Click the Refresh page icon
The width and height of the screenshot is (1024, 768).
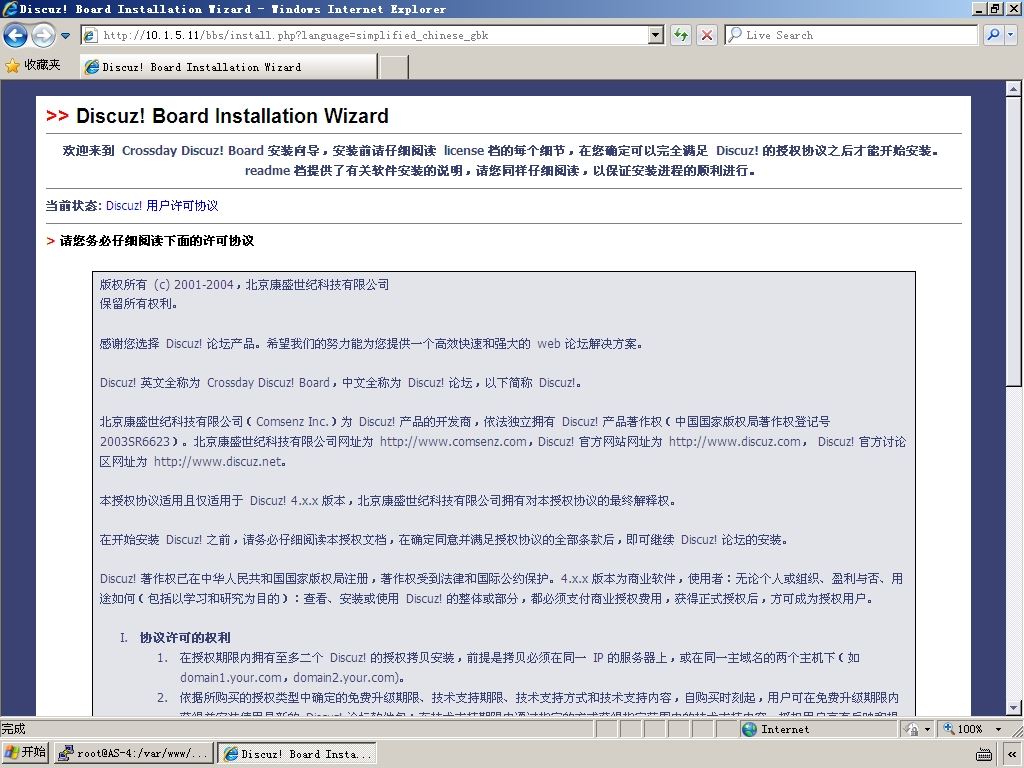pyautogui.click(x=681, y=35)
